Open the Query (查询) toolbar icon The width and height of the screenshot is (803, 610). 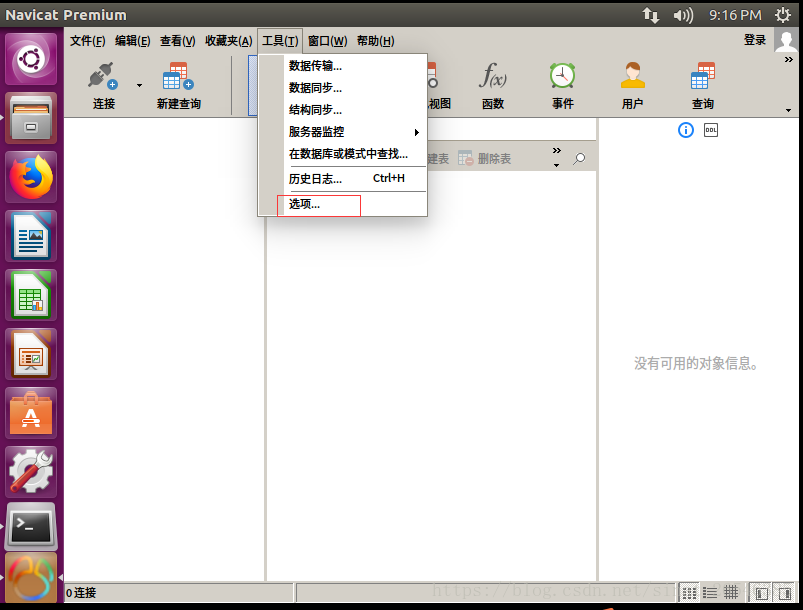703,76
